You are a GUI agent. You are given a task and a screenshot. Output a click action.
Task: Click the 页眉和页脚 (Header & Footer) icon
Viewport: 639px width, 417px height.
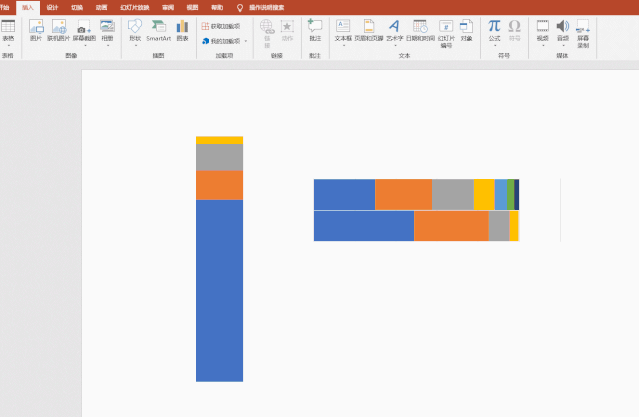[x=368, y=30]
